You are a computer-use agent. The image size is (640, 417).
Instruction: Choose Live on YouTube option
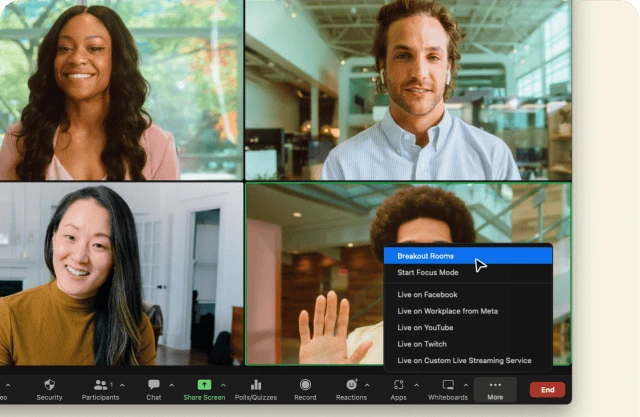pyautogui.click(x=425, y=327)
